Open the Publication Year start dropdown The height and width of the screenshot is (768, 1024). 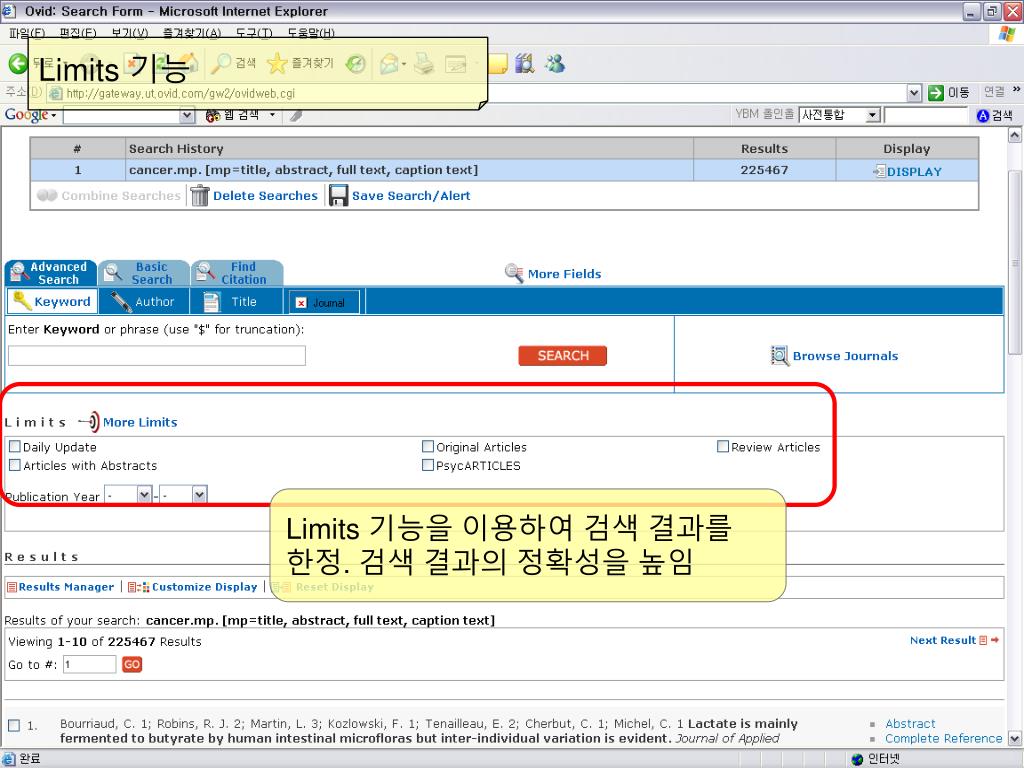click(x=144, y=494)
